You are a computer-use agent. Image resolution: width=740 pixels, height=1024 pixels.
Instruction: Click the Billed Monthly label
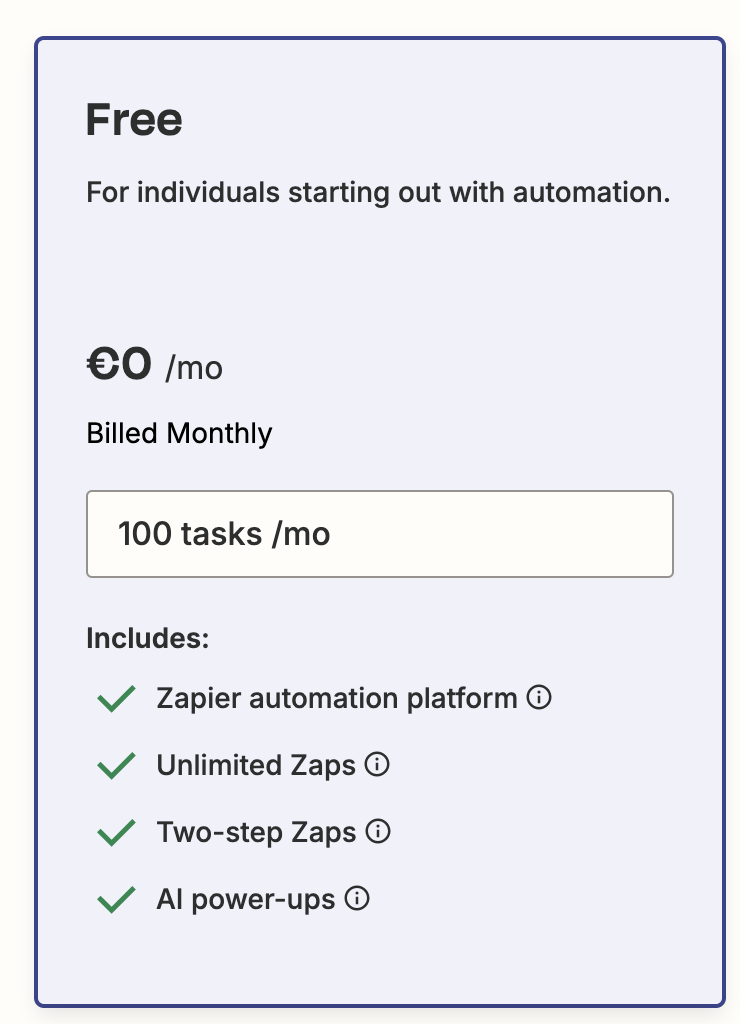pyautogui.click(x=178, y=433)
